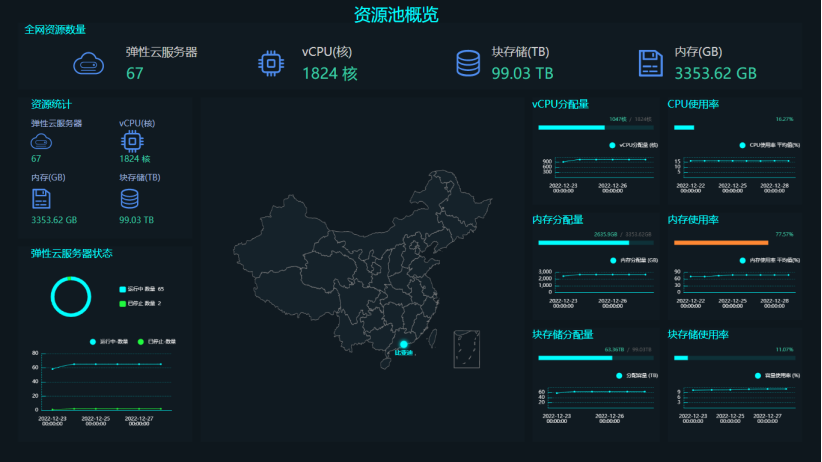
Task: Click the 内存使用率 chart title
Action: click(693, 220)
